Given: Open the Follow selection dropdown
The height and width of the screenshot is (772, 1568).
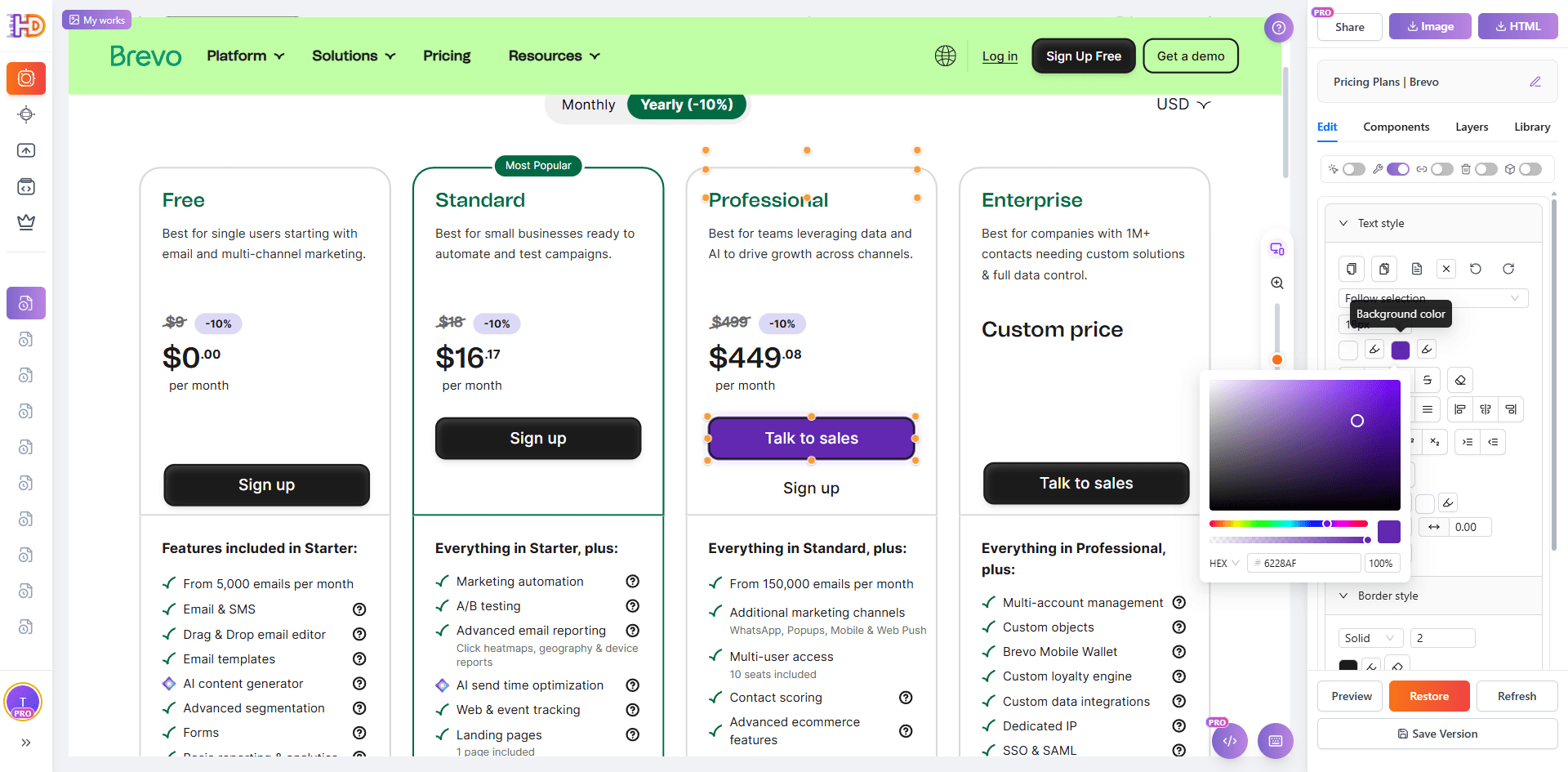Looking at the screenshot, I should pos(1432,298).
